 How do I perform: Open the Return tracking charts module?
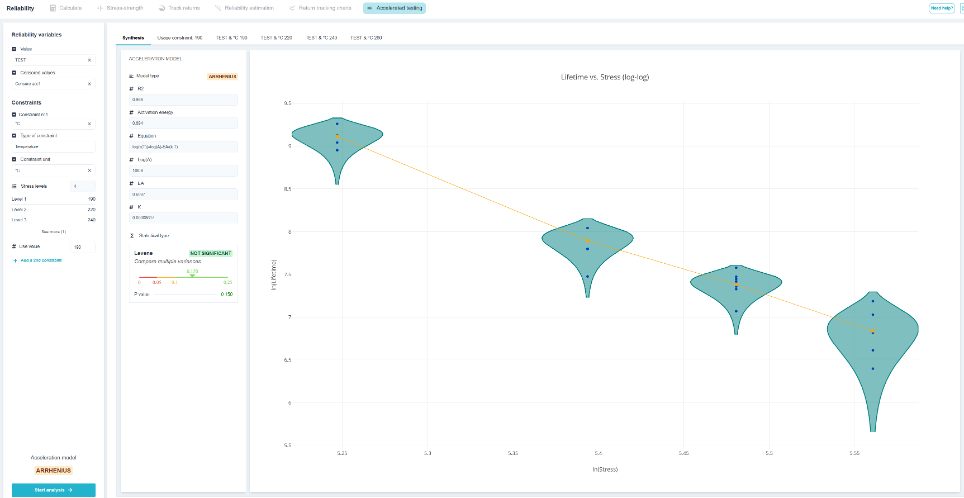point(320,8)
